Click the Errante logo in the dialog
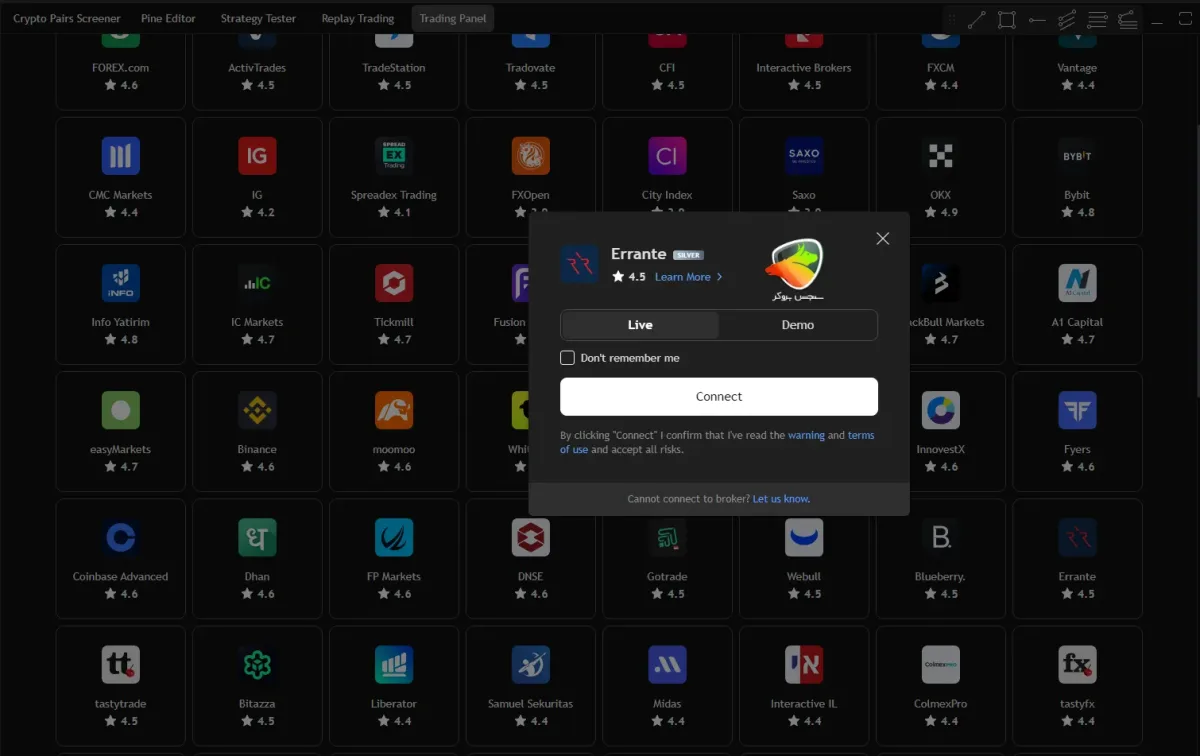The height and width of the screenshot is (756, 1200). coord(580,264)
